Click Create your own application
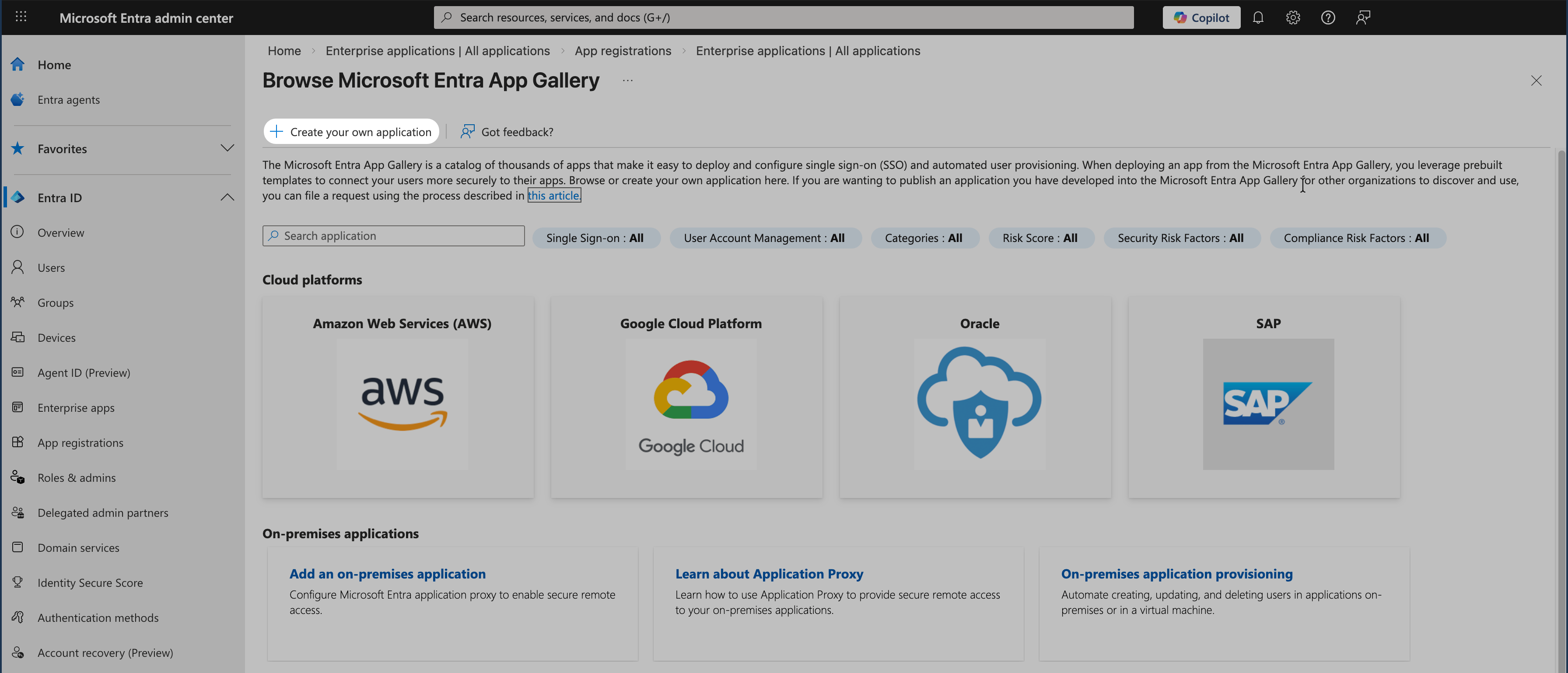This screenshot has height=673, width=1568. tap(351, 132)
